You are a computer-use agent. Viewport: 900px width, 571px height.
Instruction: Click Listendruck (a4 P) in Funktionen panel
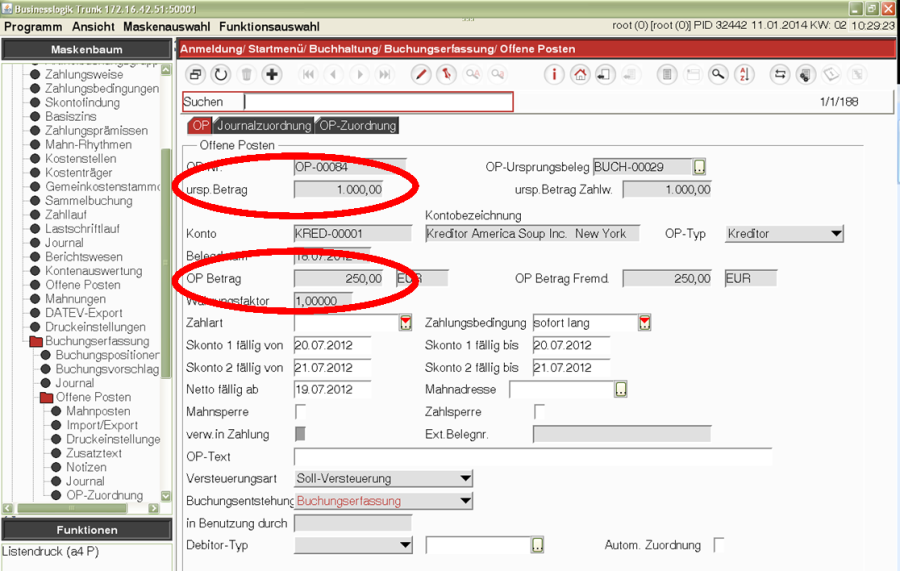click(50, 551)
